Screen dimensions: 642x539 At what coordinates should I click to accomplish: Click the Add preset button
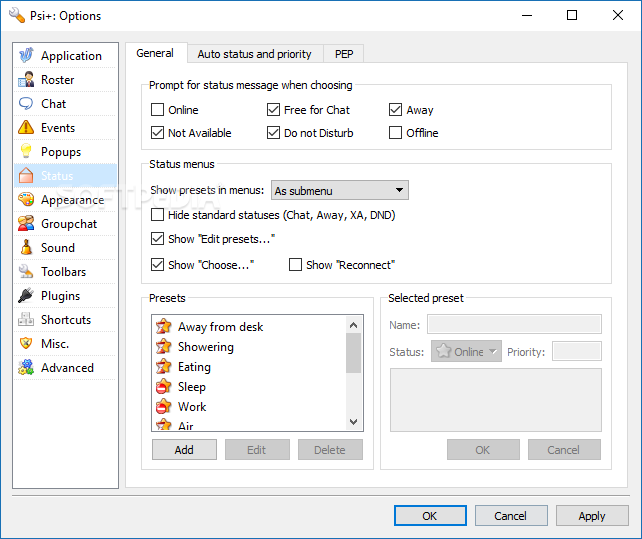[184, 450]
